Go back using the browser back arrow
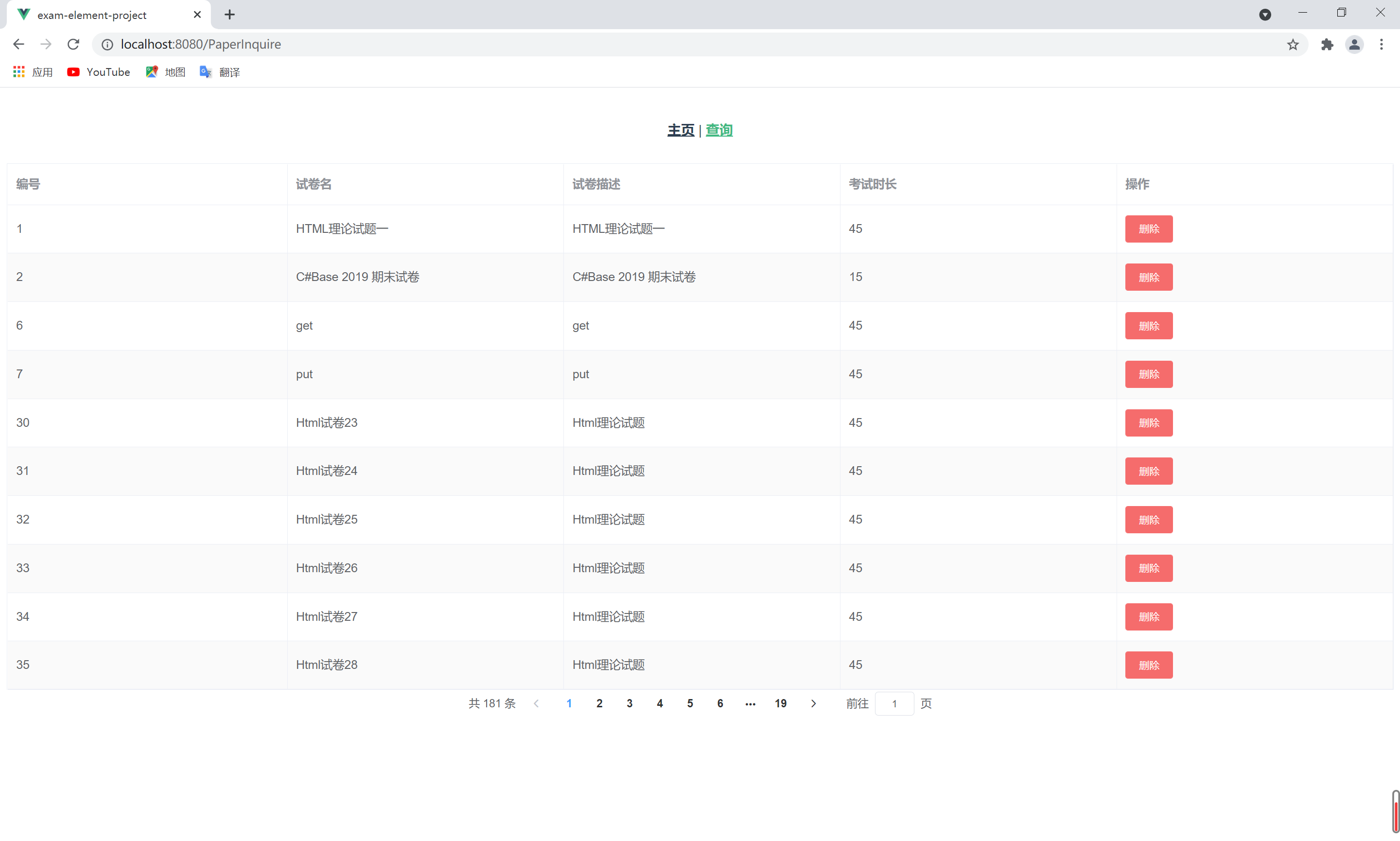Screen dimensions: 1400x841 click(18, 44)
